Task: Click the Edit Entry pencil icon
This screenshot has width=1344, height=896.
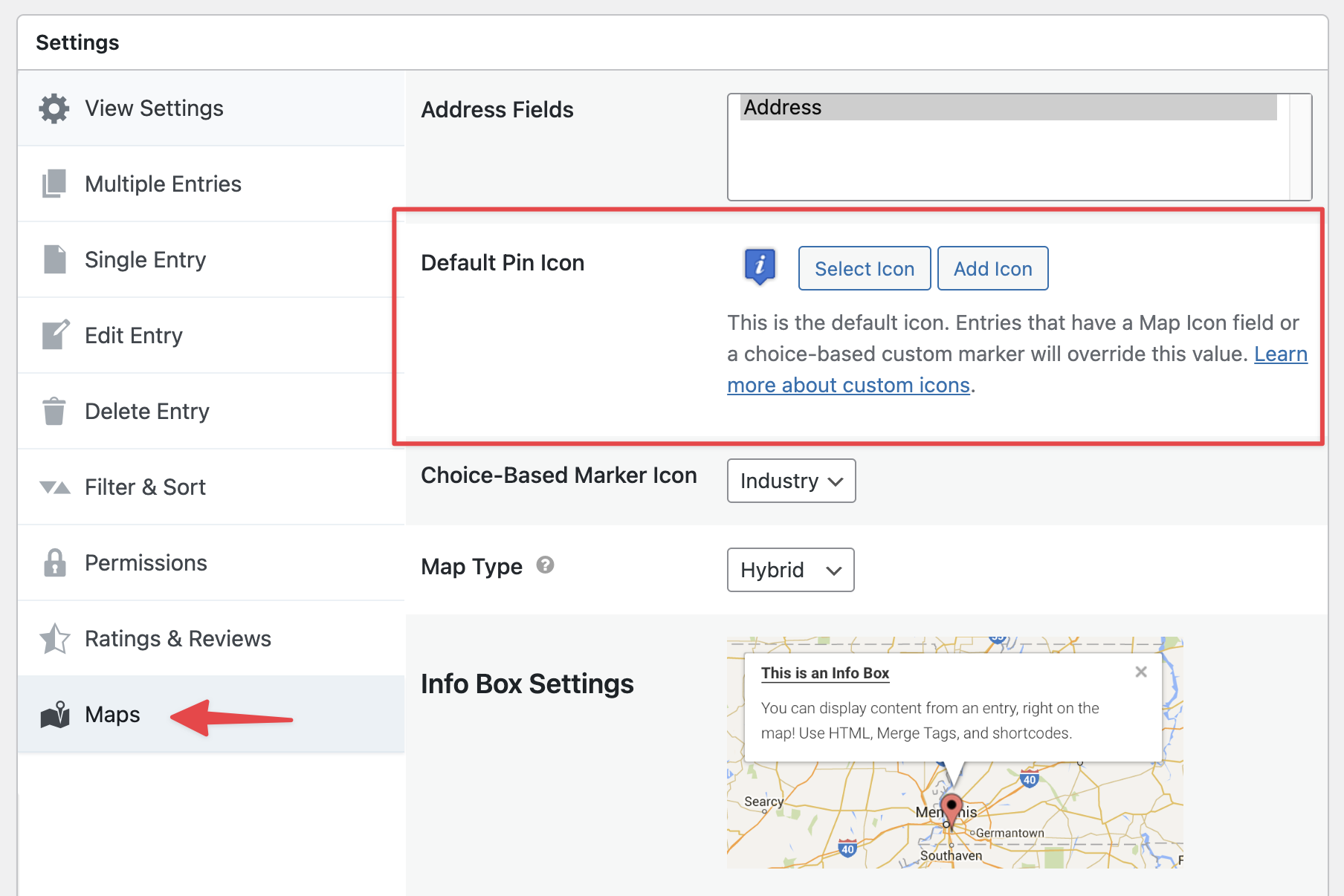Action: (56, 335)
